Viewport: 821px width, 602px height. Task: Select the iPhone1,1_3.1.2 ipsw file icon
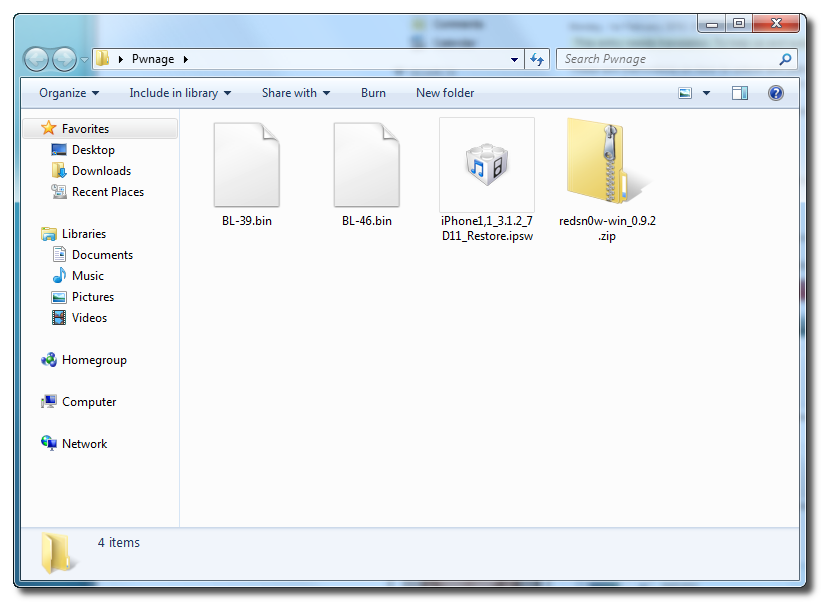tap(487, 164)
